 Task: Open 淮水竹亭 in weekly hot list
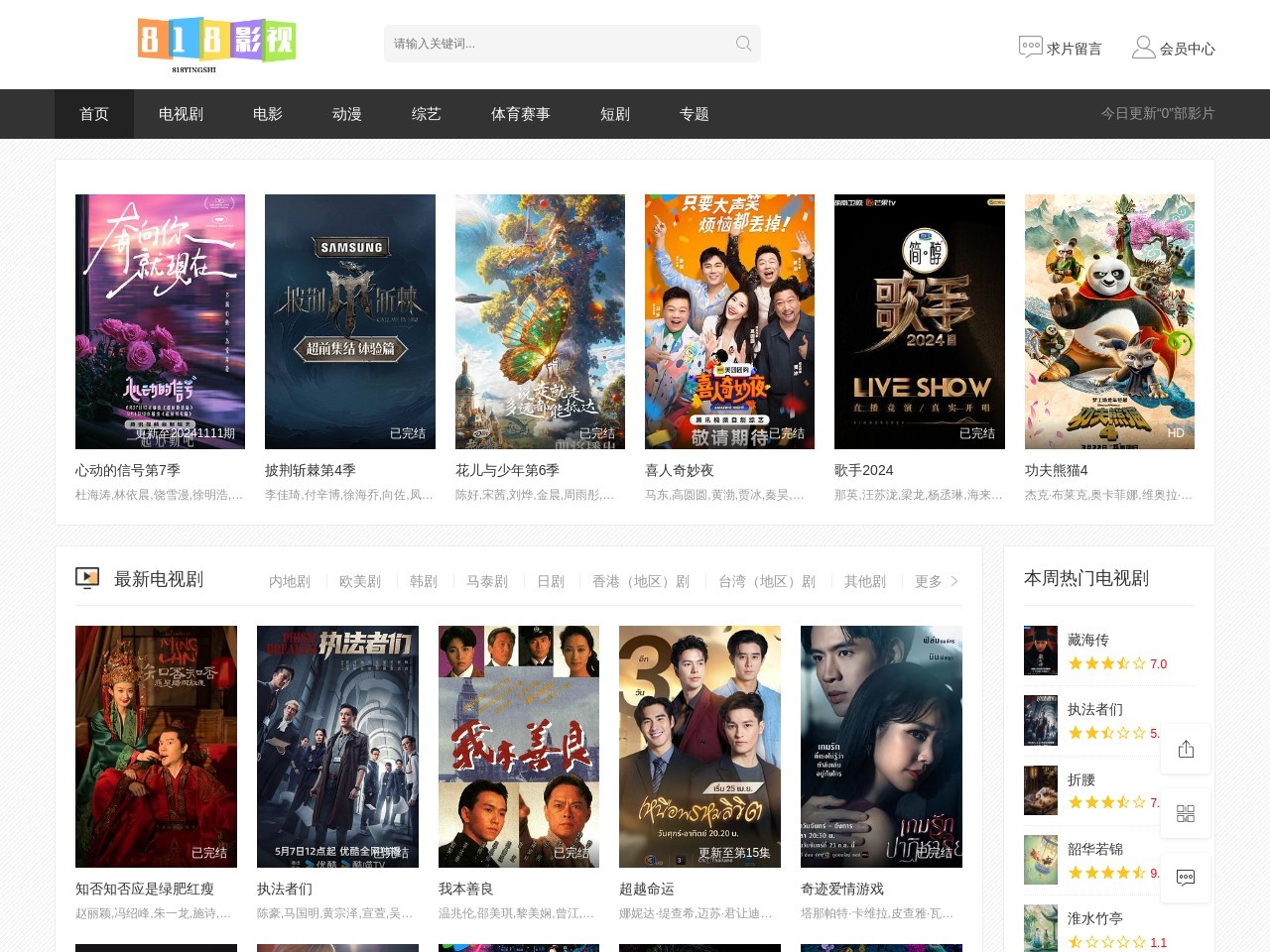coord(1095,918)
